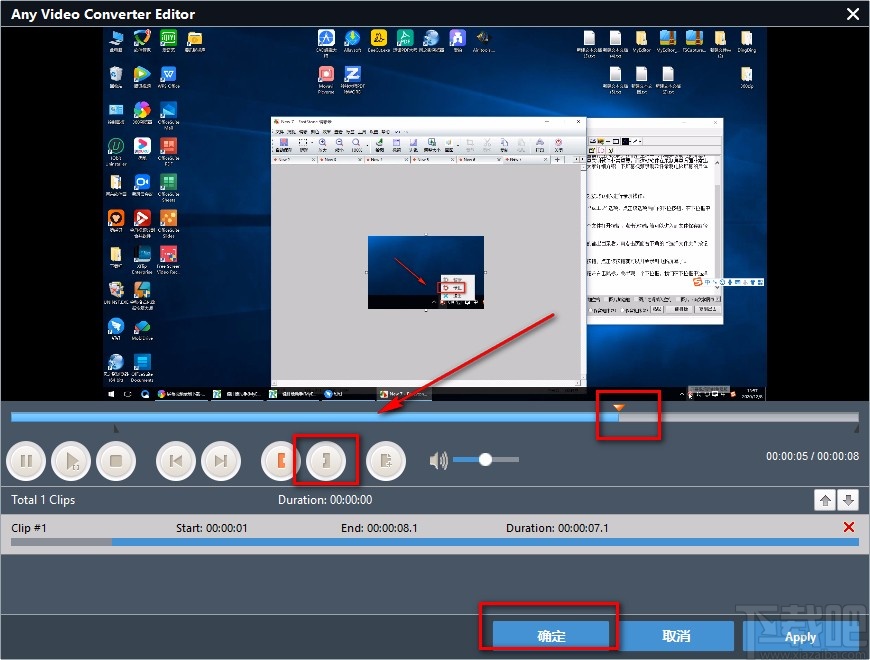Mute audio via the speaker icon
This screenshot has height=660, width=870.
pos(437,459)
